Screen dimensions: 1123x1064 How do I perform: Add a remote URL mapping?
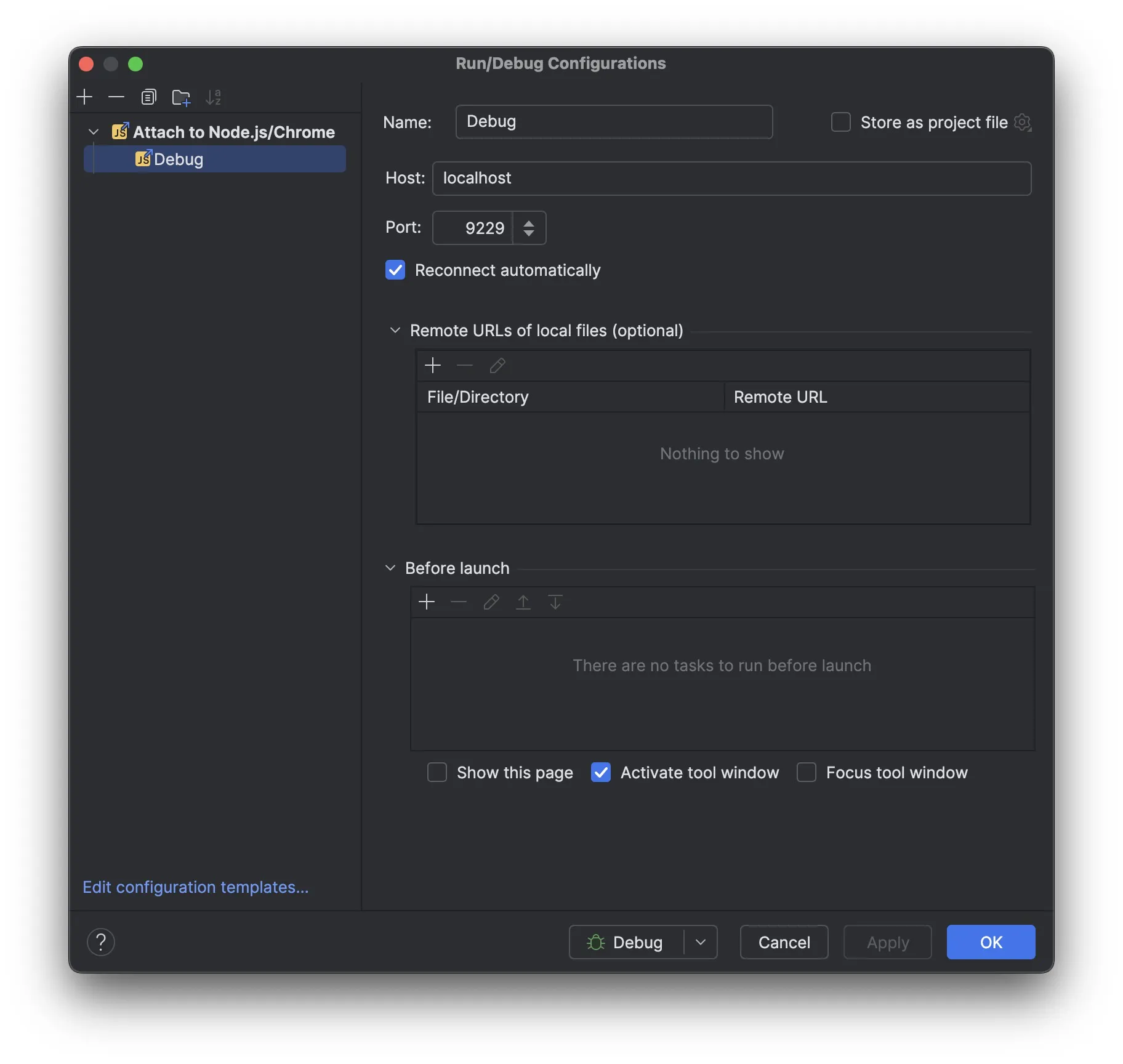click(433, 366)
